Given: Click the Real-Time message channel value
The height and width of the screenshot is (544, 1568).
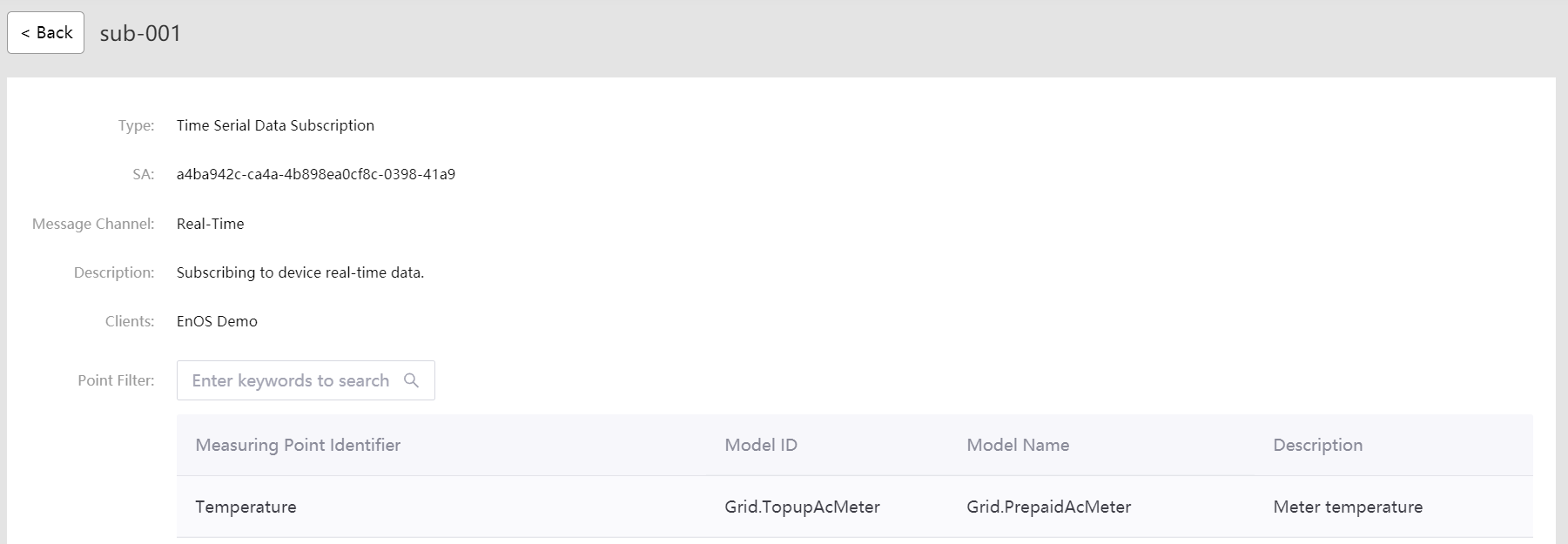Looking at the screenshot, I should tap(210, 224).
